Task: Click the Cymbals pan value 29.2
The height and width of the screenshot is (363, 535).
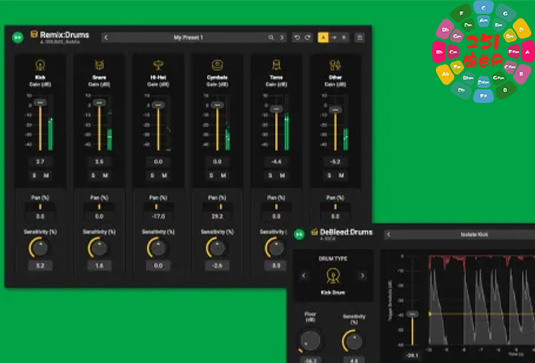Action: (x=217, y=216)
